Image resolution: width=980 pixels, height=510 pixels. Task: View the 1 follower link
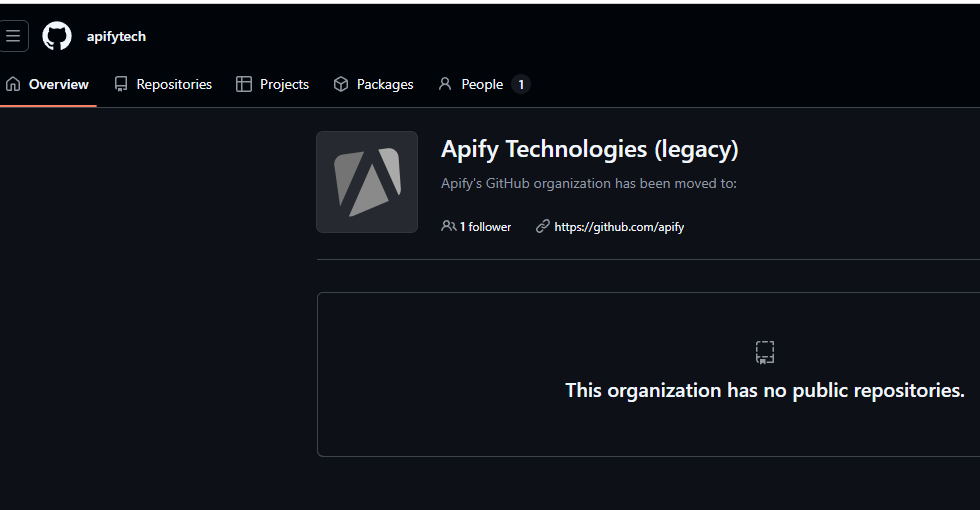coord(476,227)
